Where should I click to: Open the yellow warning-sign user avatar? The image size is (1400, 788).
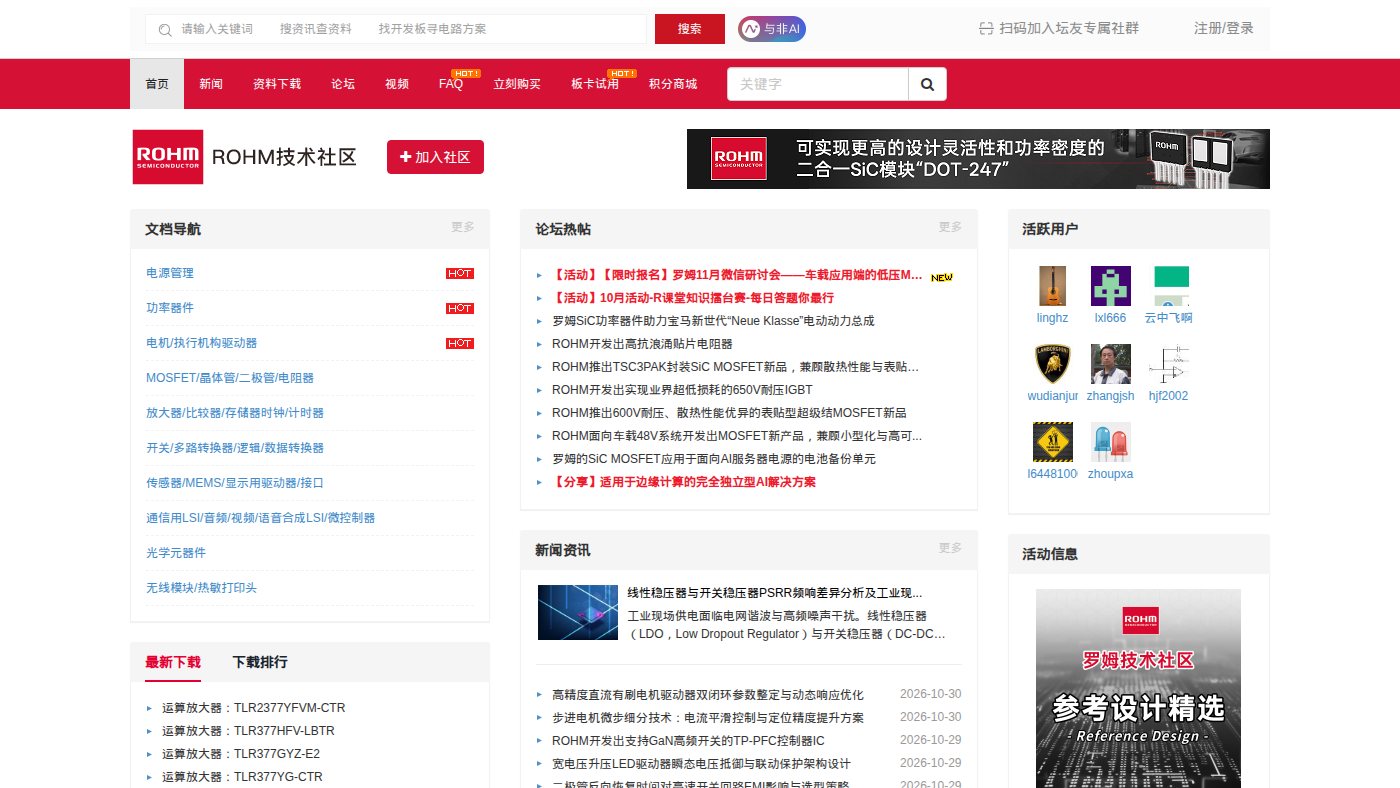click(1052, 442)
